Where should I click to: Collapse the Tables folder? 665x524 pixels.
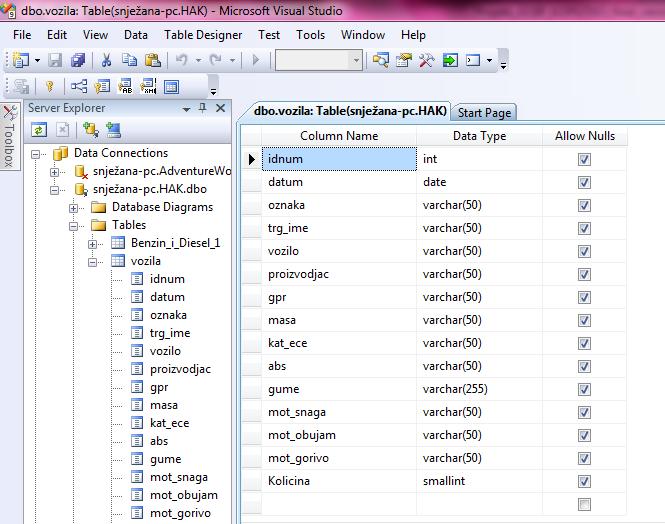pyautogui.click(x=73, y=226)
